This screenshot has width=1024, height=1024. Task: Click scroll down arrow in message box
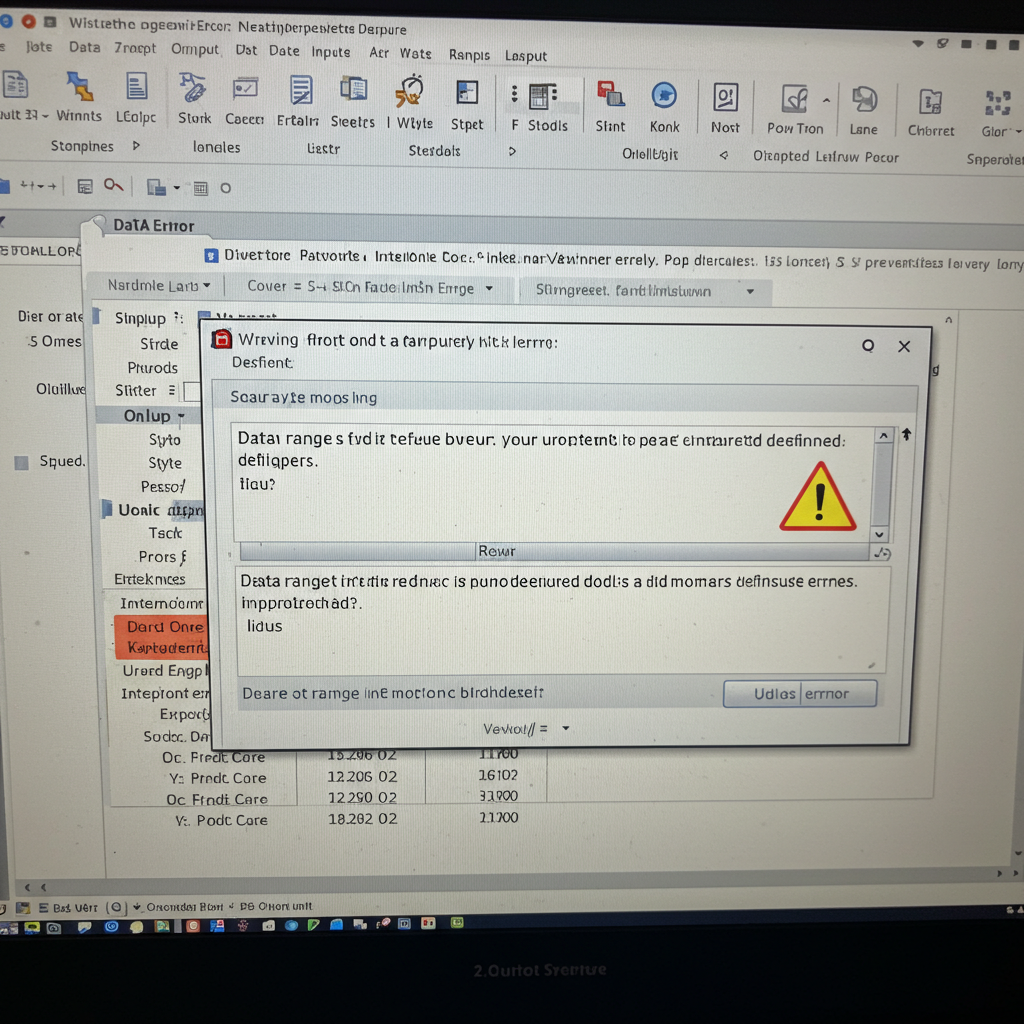coord(880,534)
